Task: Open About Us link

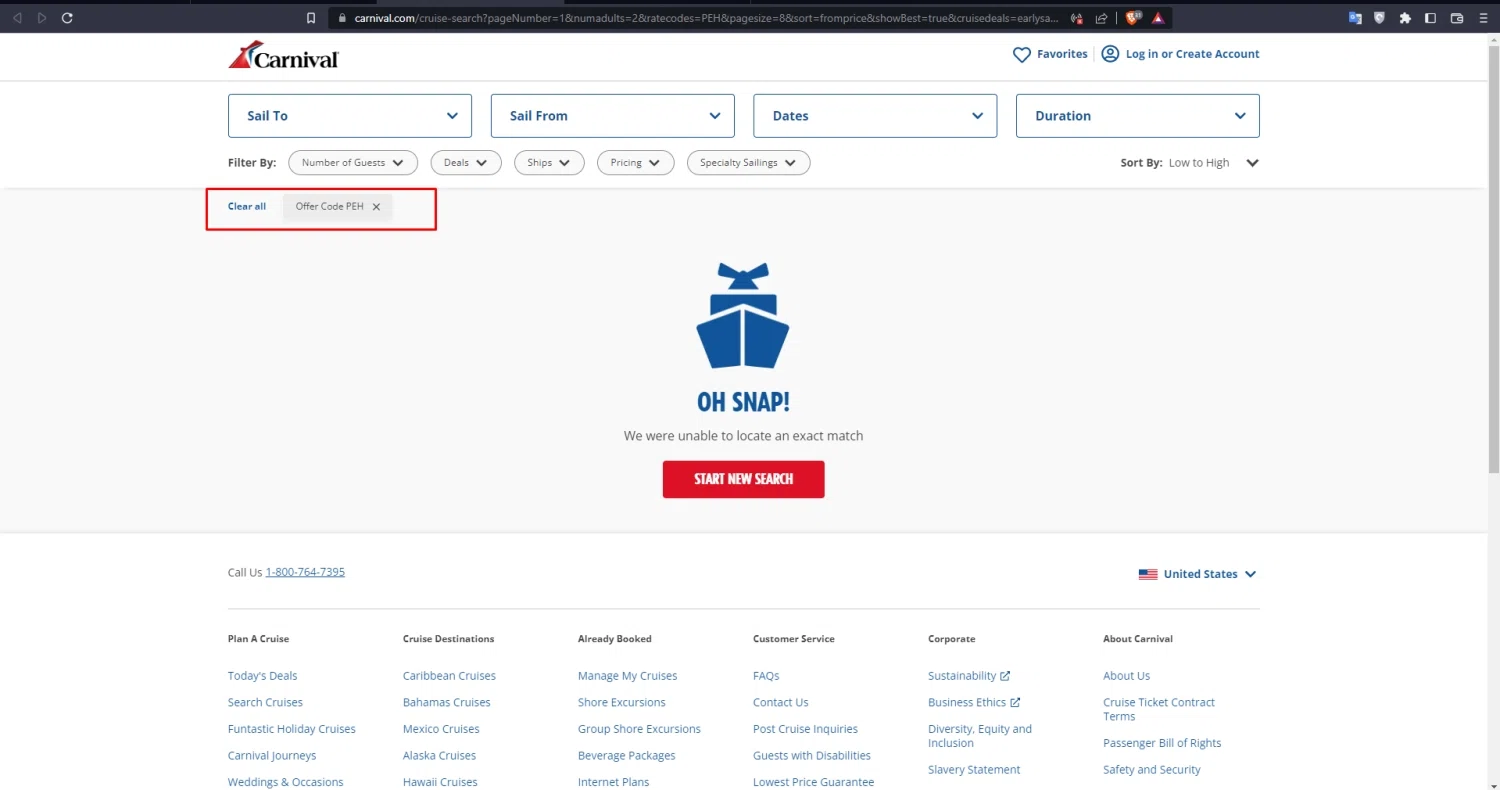Action: tap(1127, 676)
